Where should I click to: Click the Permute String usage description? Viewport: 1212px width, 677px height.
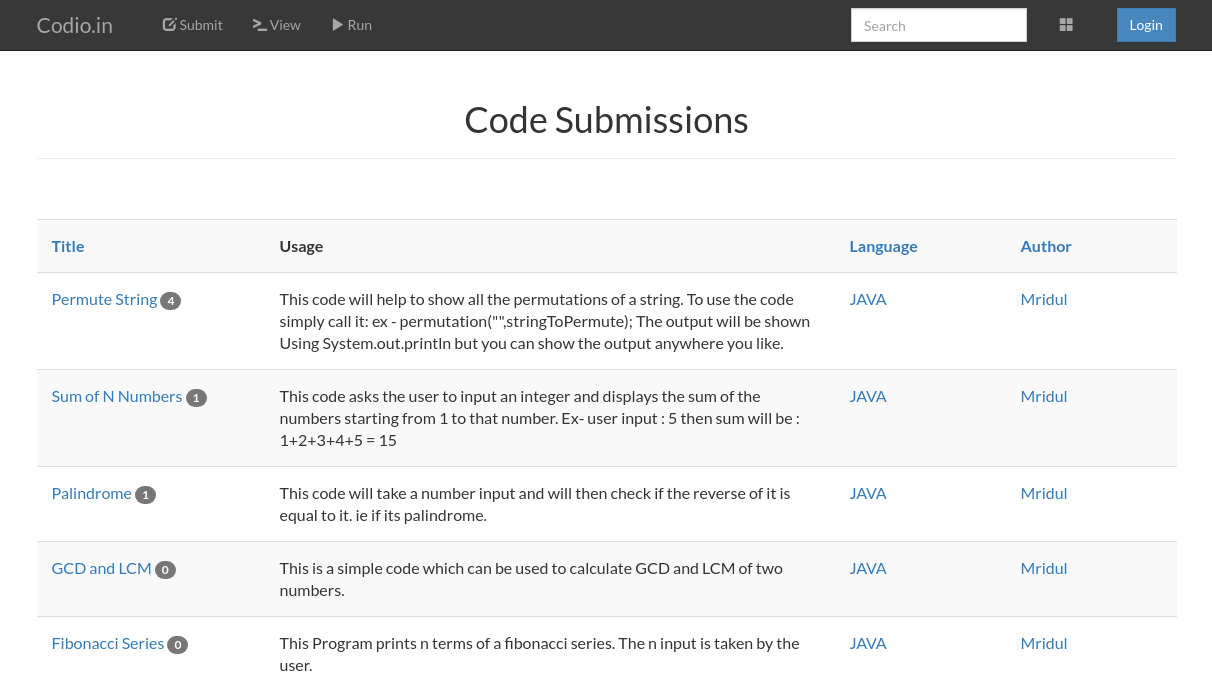pyautogui.click(x=545, y=321)
